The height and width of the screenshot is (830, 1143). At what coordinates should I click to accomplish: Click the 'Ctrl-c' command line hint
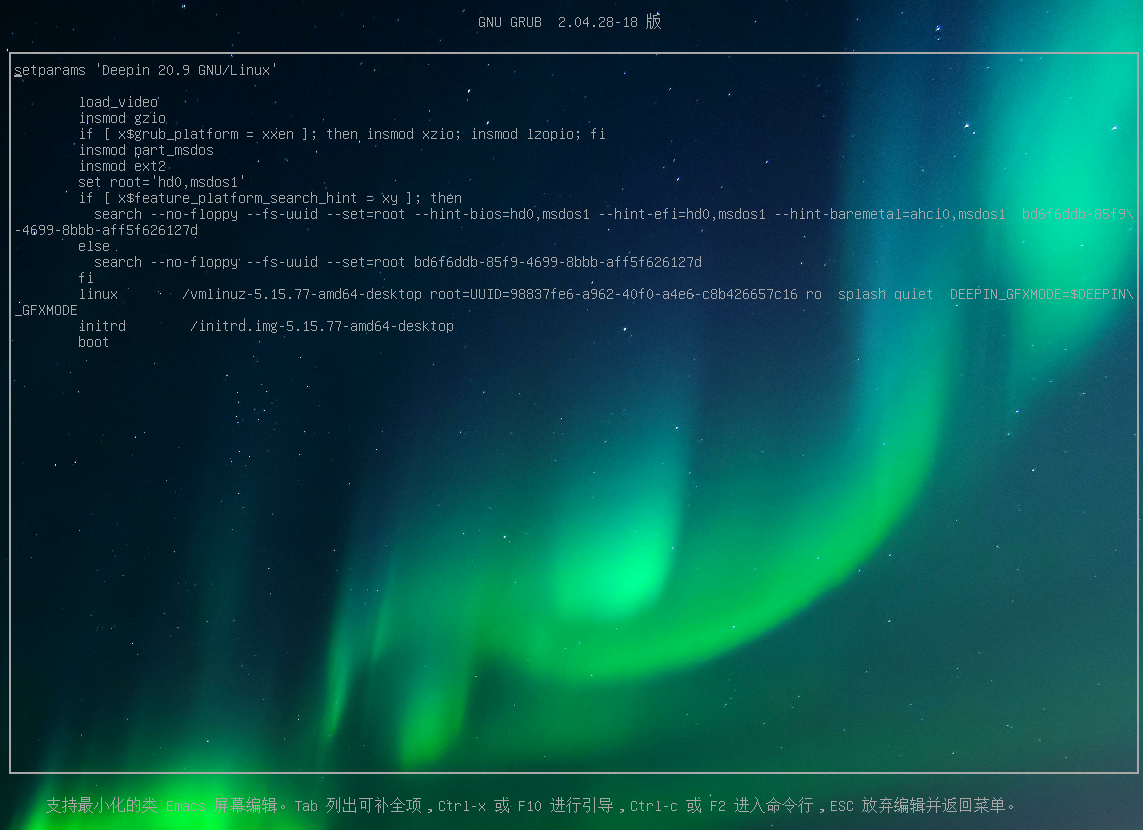[654, 806]
